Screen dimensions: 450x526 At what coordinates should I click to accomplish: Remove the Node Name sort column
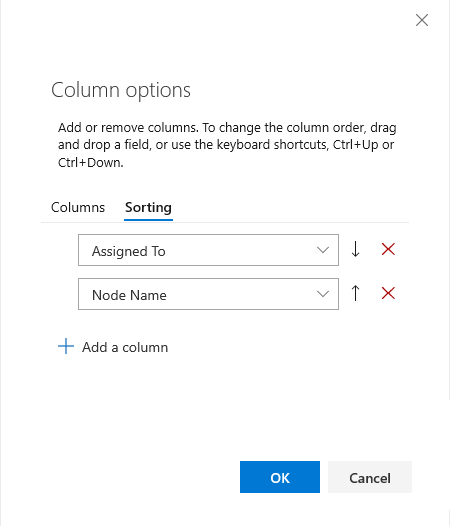pyautogui.click(x=388, y=293)
